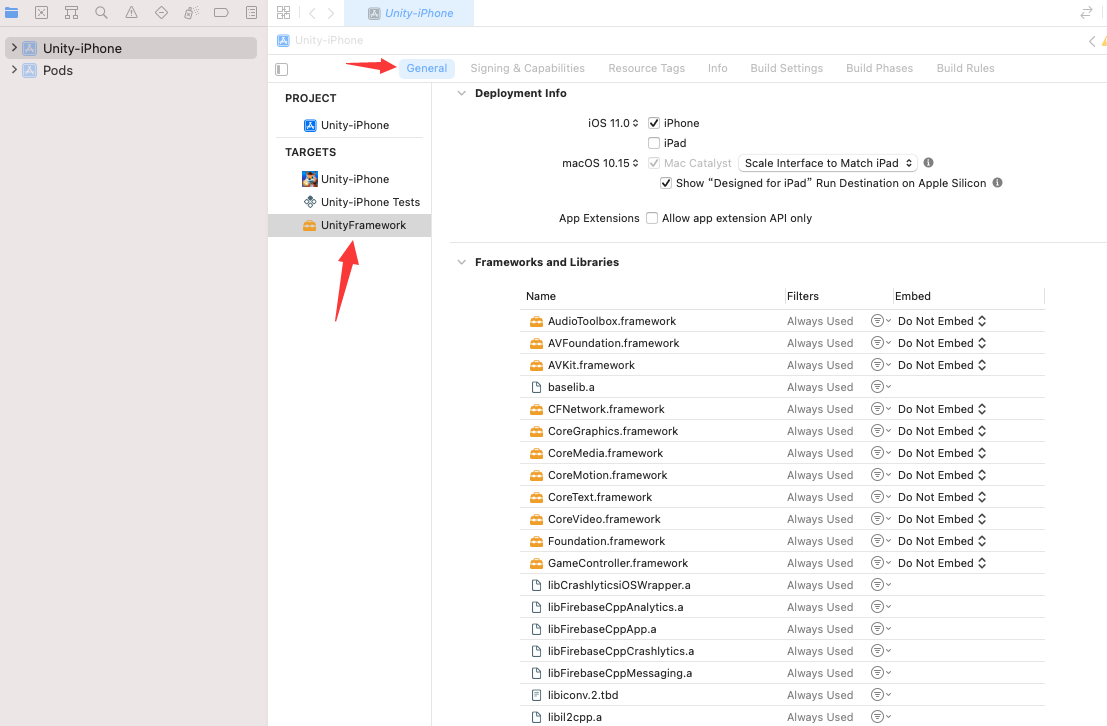This screenshot has width=1107, height=726.
Task: Toggle Show Designed for iPad Run Destination
Action: (x=666, y=183)
